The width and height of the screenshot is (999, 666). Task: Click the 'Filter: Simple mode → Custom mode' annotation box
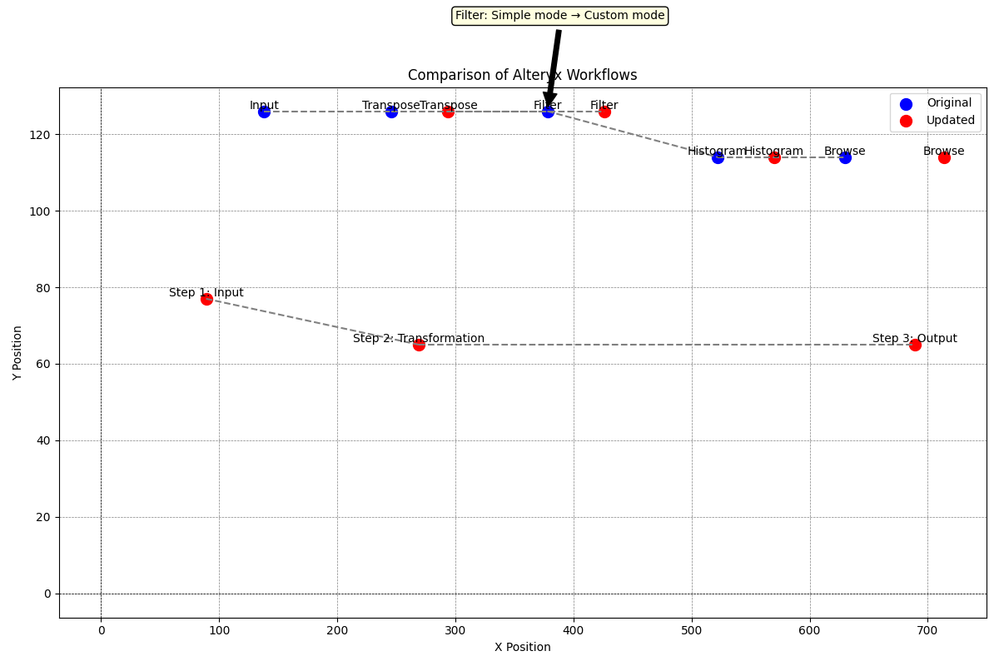point(560,15)
